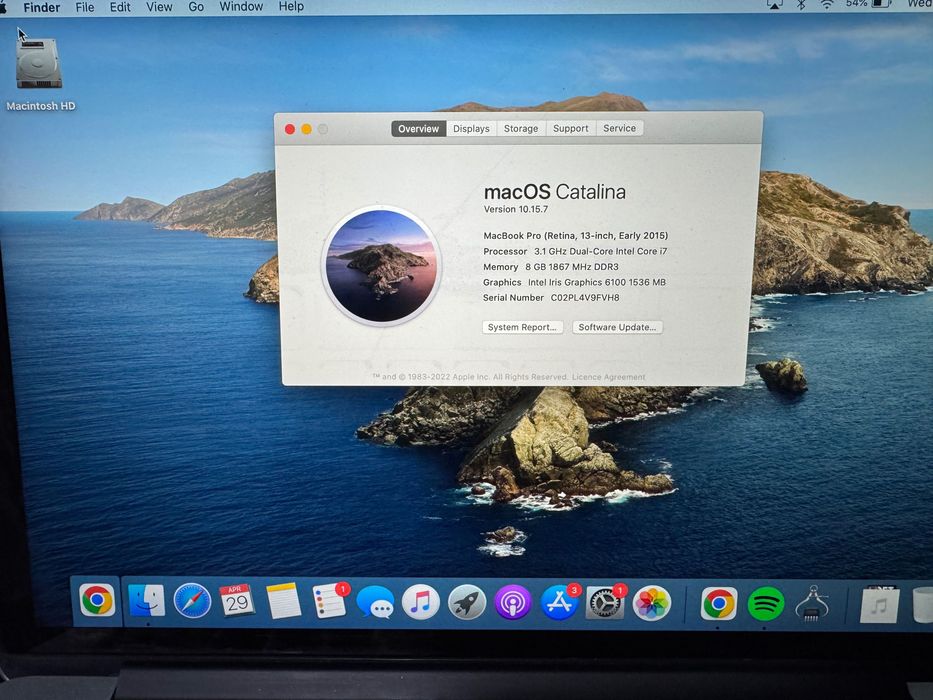Click the Catalina island image in About window
Image resolution: width=933 pixels, height=700 pixels.
click(x=381, y=265)
